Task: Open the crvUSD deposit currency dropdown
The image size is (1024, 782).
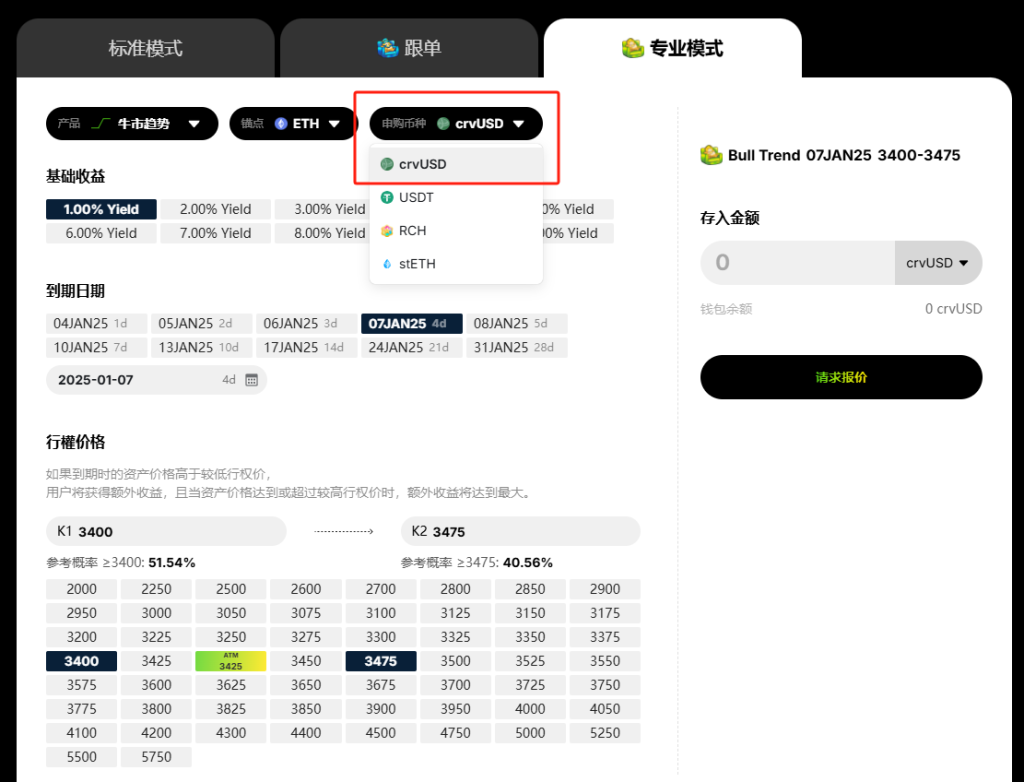Action: (x=938, y=263)
